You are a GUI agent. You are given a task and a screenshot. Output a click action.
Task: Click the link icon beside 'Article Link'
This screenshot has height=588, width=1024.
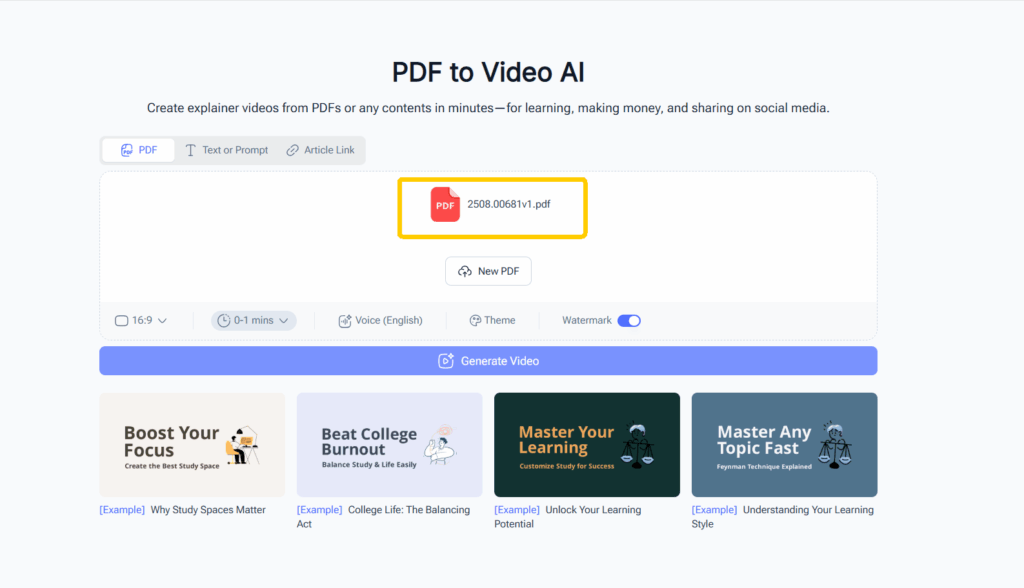(291, 150)
